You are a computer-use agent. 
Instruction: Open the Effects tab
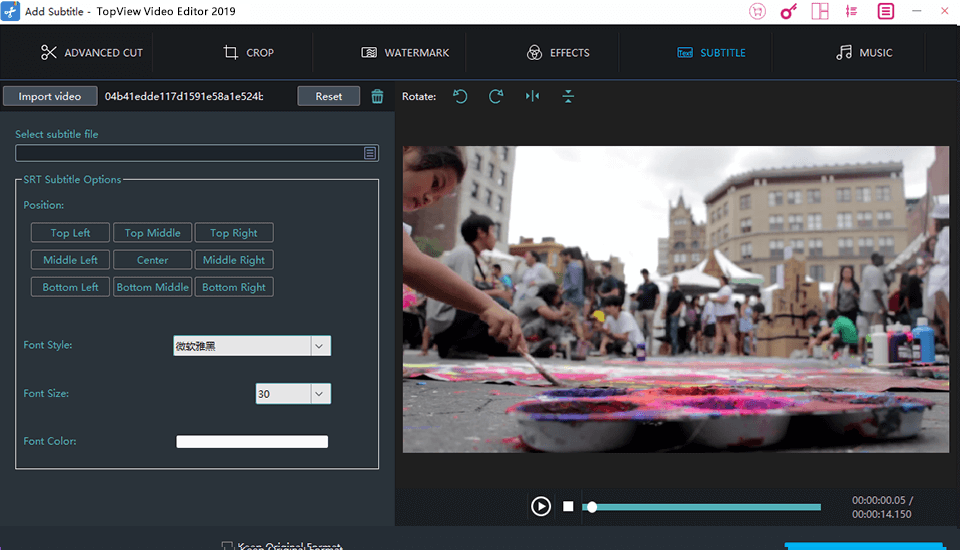coord(558,53)
